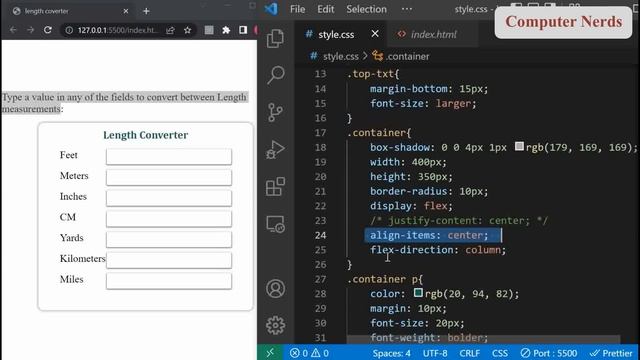
Task: Click the Length Converter heading
Action: pyautogui.click(x=145, y=135)
